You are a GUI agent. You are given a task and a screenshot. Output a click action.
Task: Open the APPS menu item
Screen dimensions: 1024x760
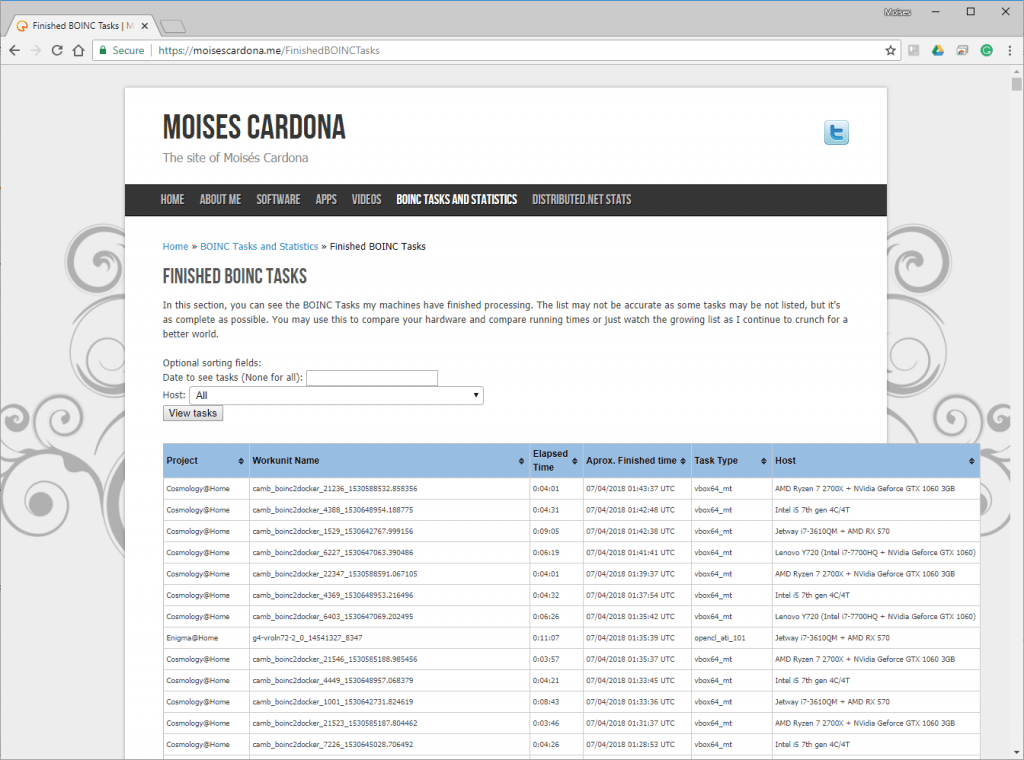tap(326, 200)
